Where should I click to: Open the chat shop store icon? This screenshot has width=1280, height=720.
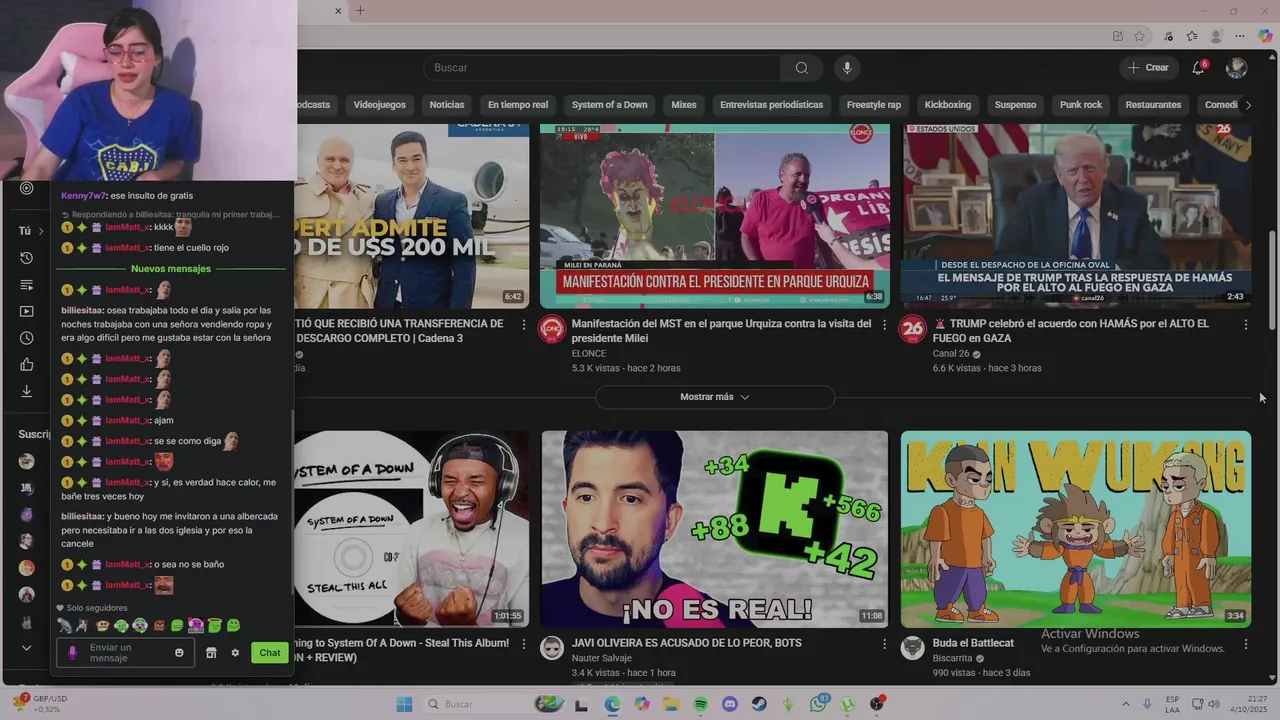[x=211, y=653]
